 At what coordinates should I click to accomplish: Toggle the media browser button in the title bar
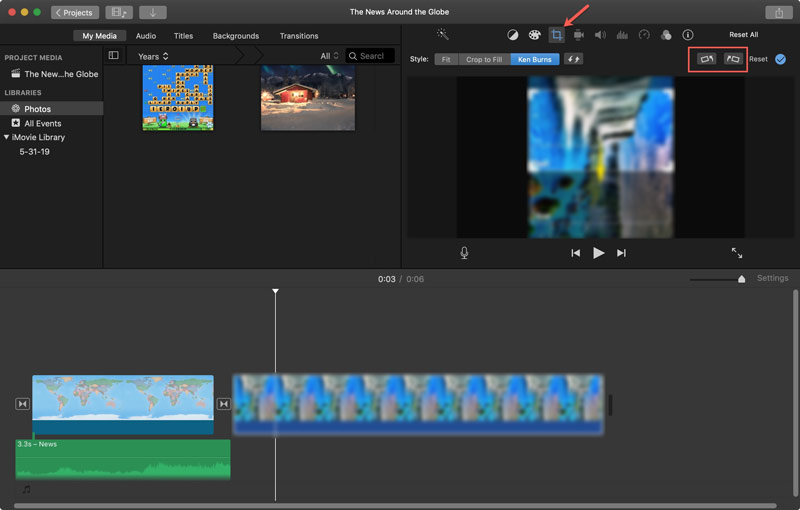click(119, 12)
